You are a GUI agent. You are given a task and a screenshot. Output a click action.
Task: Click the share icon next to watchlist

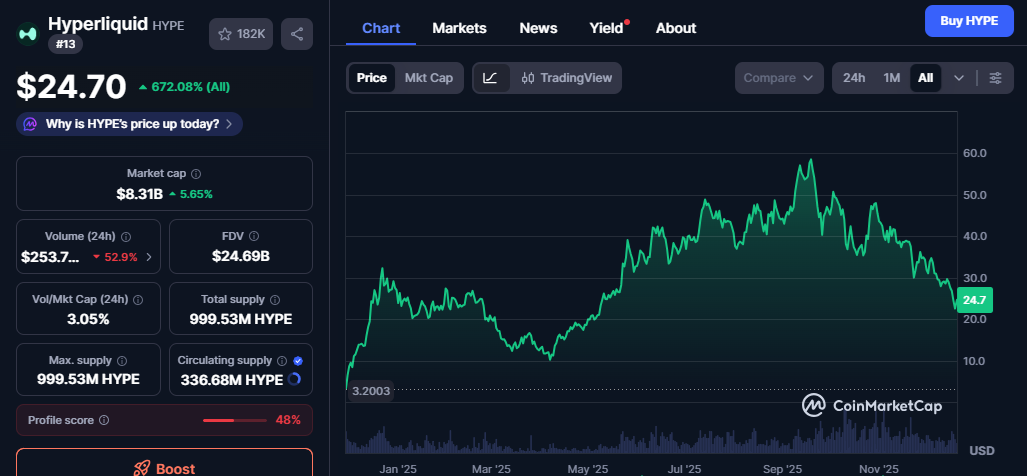click(x=296, y=34)
